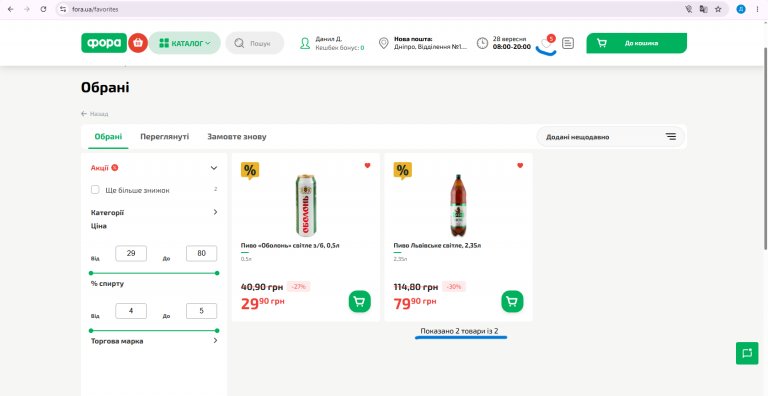The height and width of the screenshot is (396, 768).
Task: Open Пиво Львівське світле product title
Action: 437,246
